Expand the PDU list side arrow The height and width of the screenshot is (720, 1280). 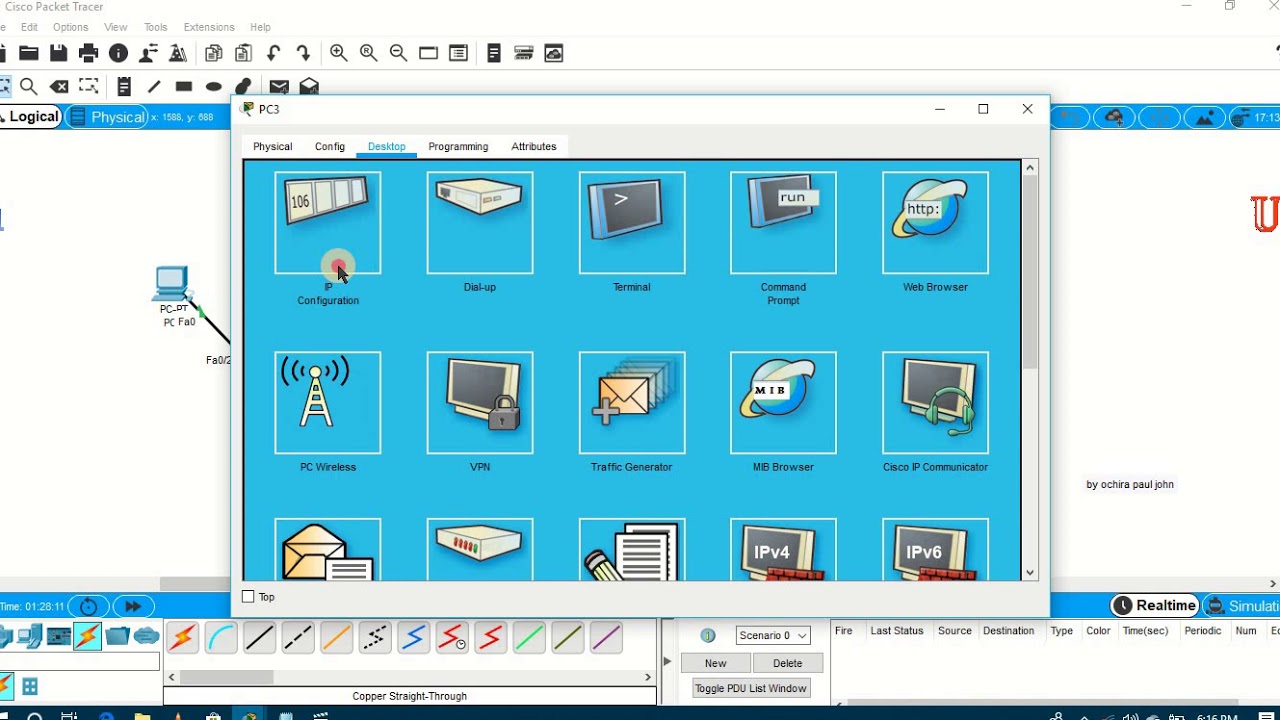click(x=667, y=661)
